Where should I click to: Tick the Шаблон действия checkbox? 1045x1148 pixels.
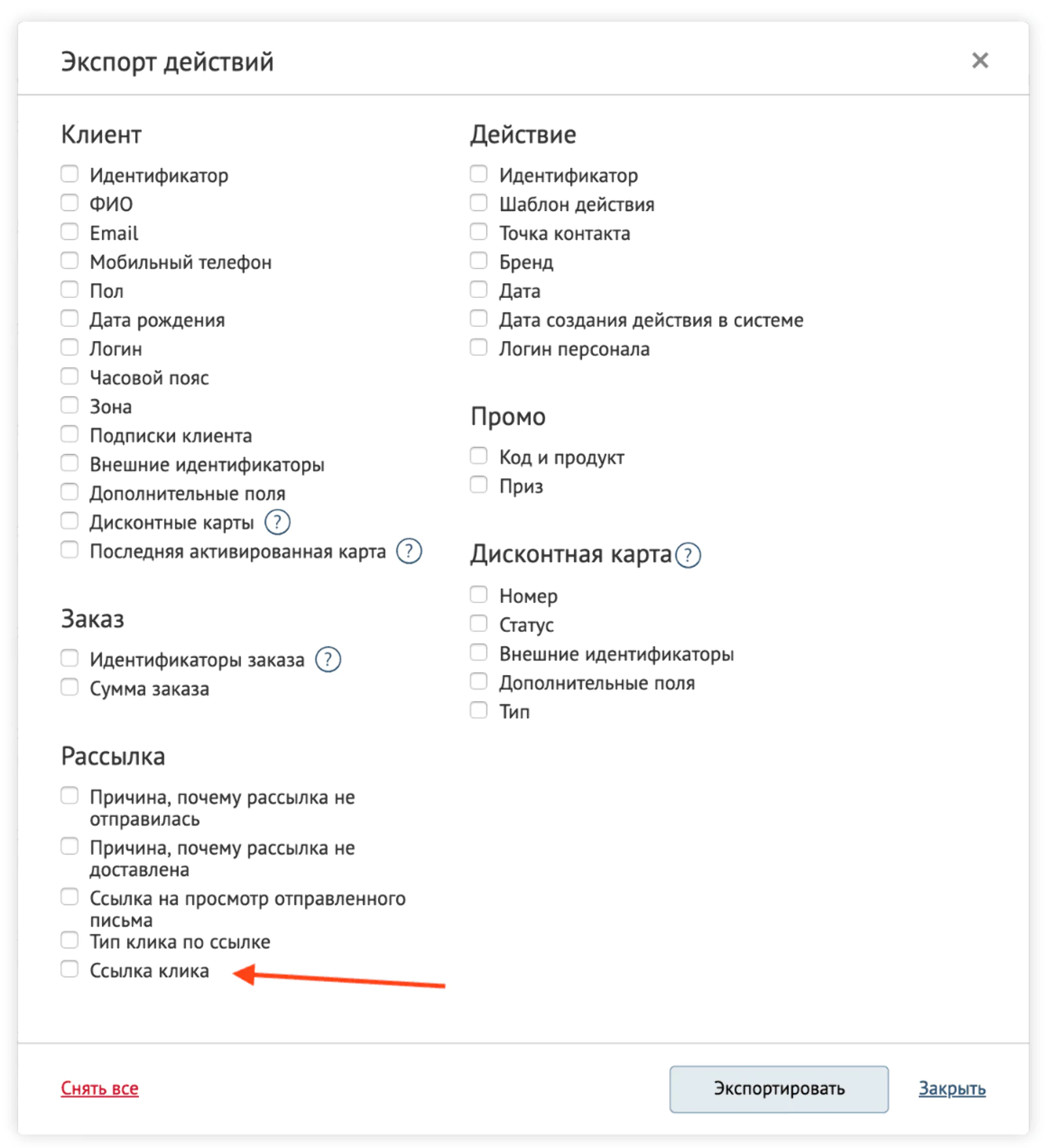click(479, 203)
